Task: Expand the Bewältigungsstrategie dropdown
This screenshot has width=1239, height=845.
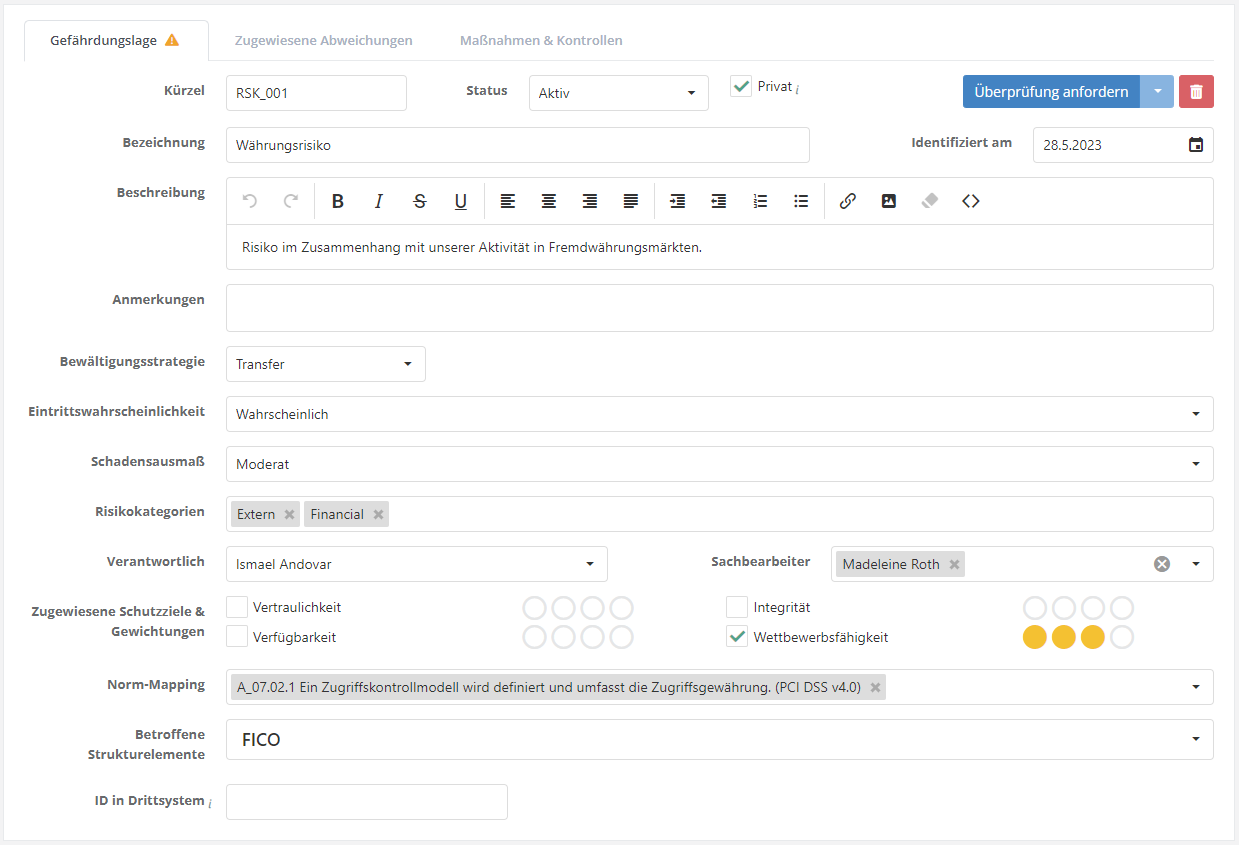Action: (325, 364)
